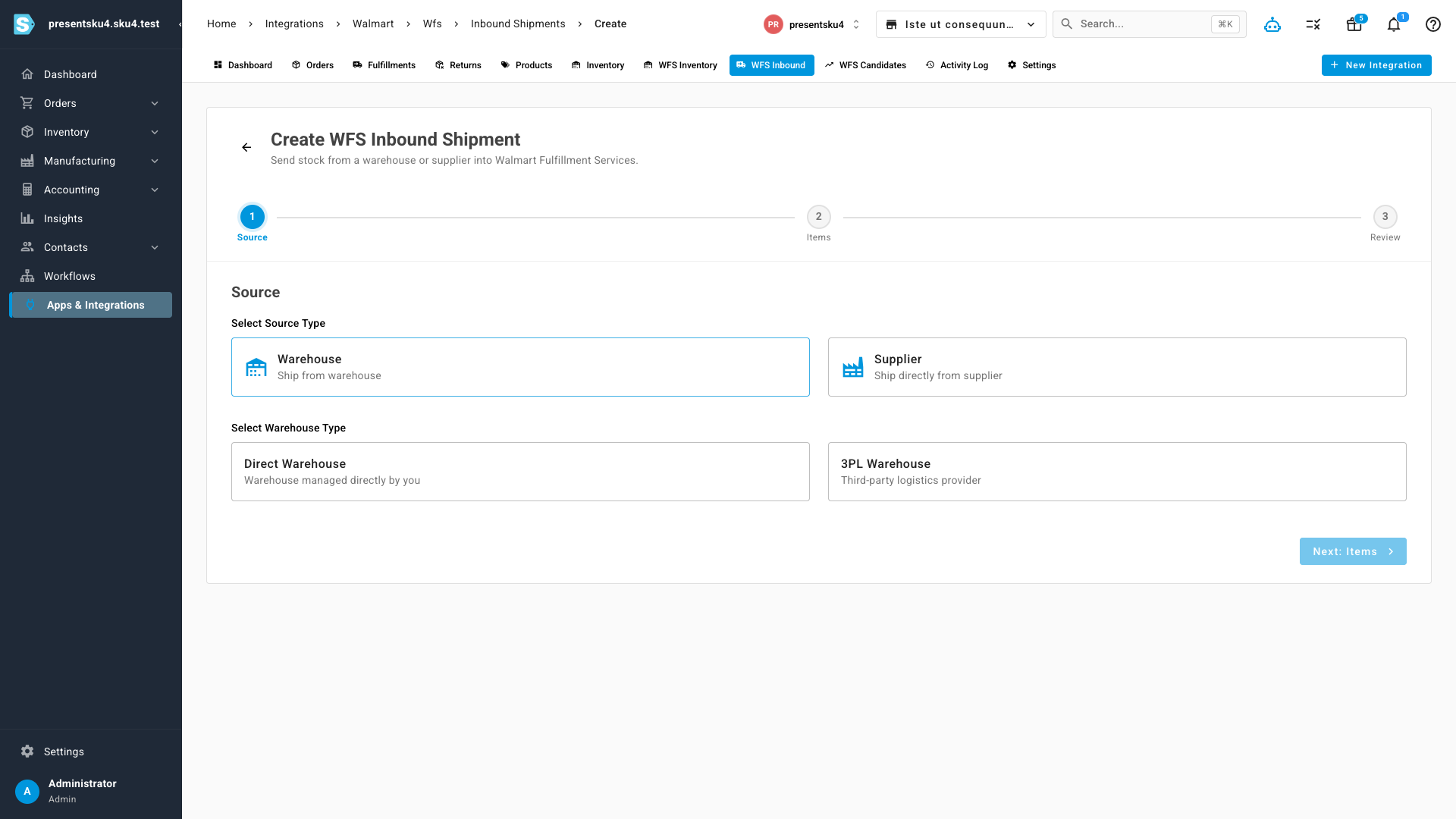Switch to WFS Candidates tab
The image size is (1456, 819).
pos(865,65)
